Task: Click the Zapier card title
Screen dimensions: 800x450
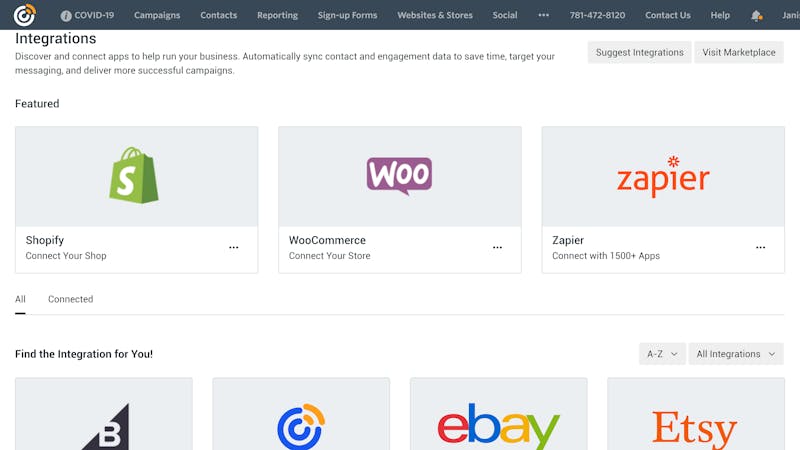Action: [x=568, y=240]
